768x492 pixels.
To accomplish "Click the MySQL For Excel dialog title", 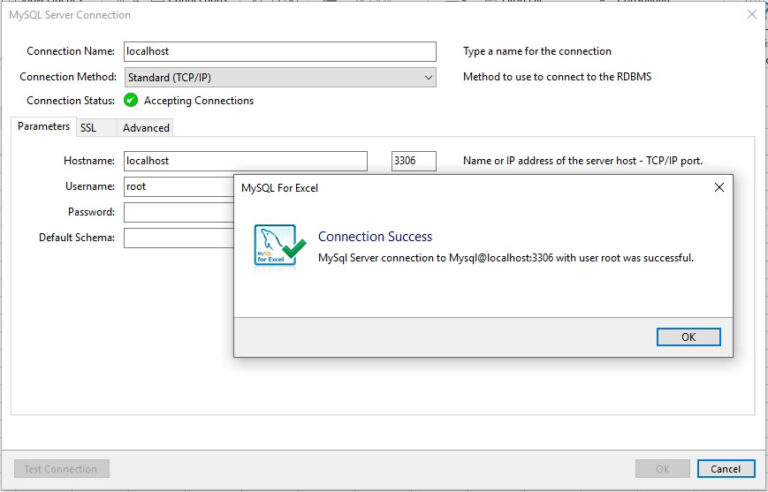I will pos(280,188).
